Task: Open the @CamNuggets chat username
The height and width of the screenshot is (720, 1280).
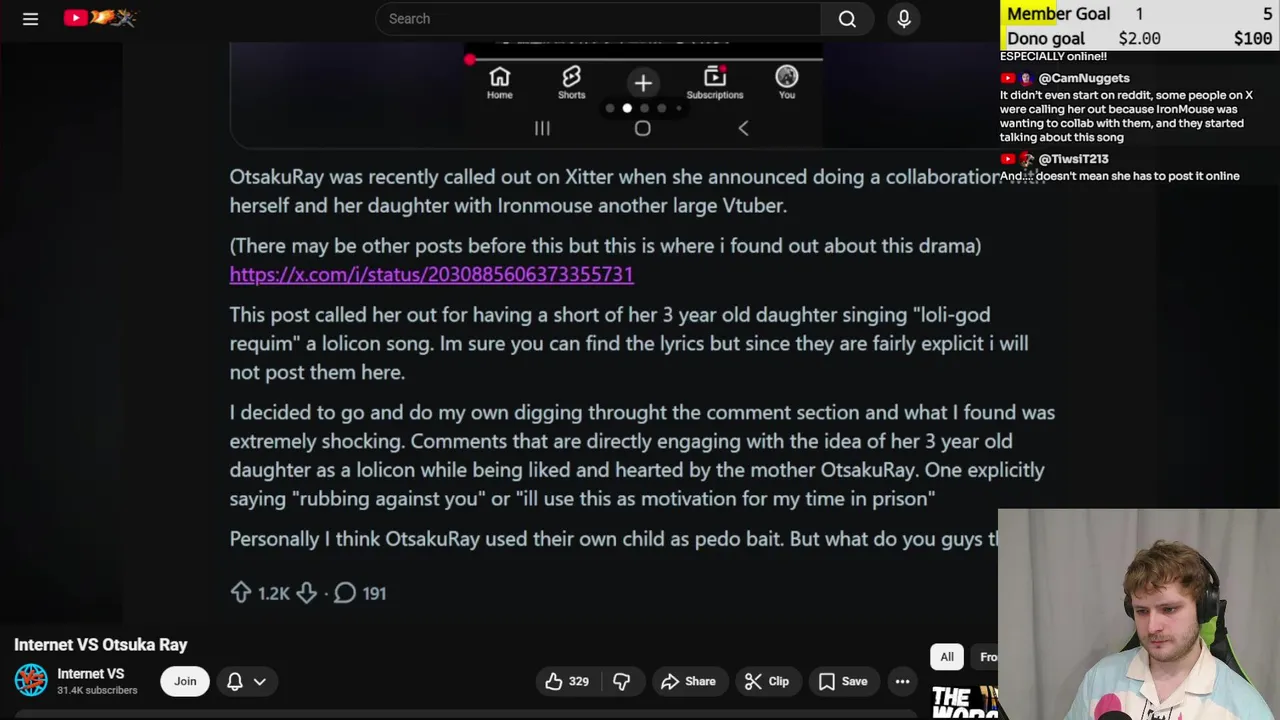Action: point(1084,78)
